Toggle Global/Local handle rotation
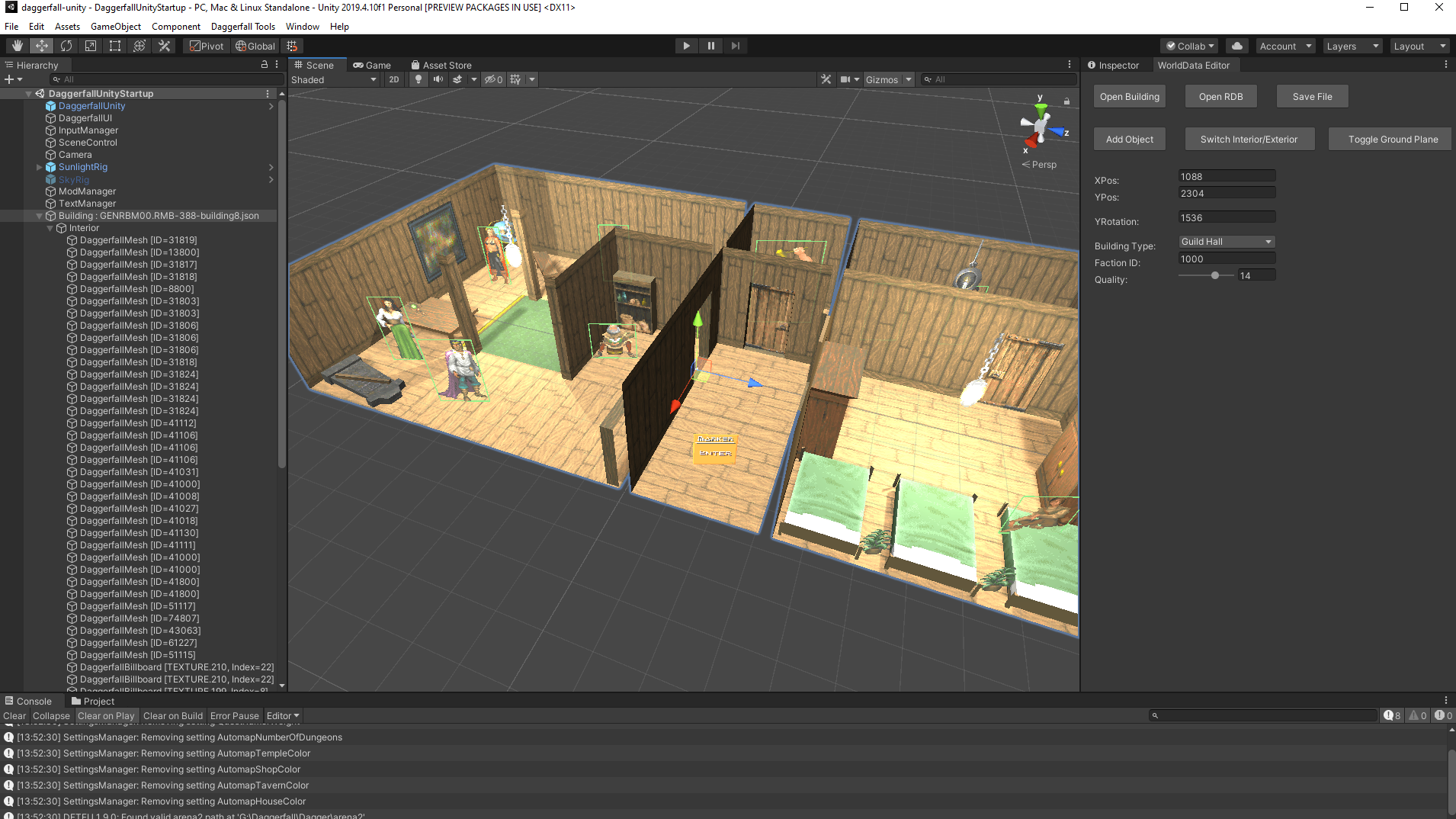1456x819 pixels. 255,46
